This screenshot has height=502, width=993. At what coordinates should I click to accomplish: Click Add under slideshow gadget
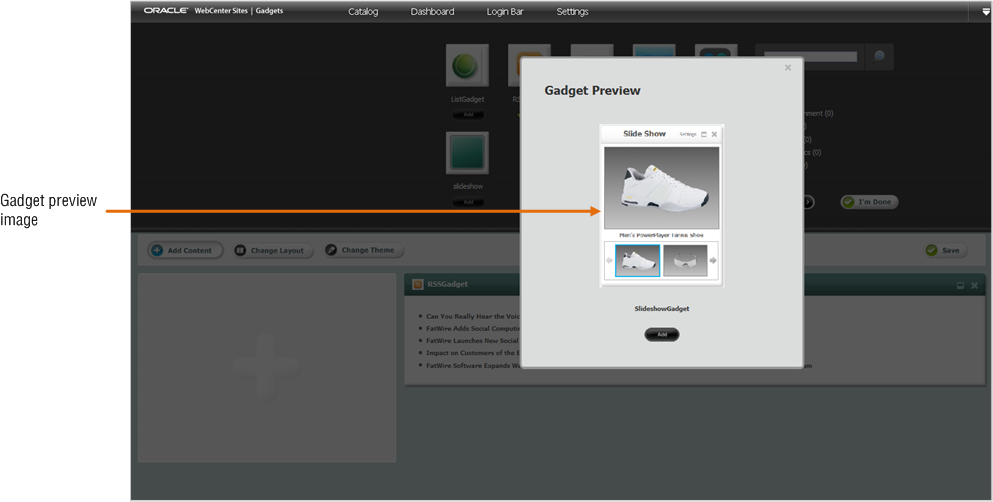click(x=468, y=202)
